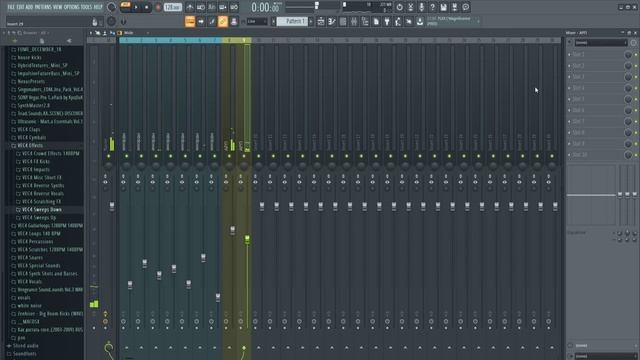Open the Wide mixer layout dropdown
640x360 pixels.
tap(136, 33)
